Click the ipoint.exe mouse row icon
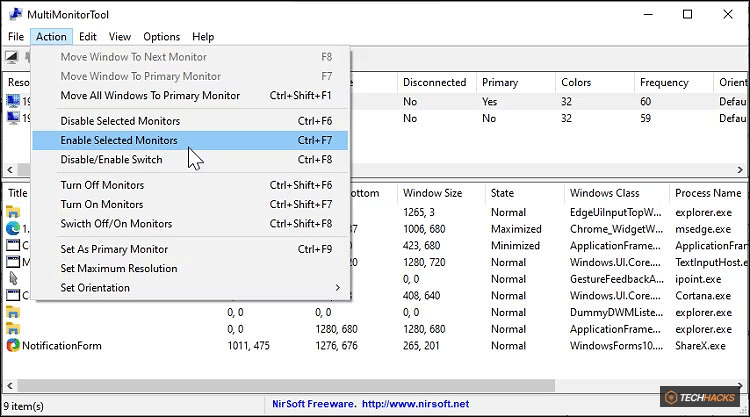This screenshot has height=417, width=750. [13, 279]
